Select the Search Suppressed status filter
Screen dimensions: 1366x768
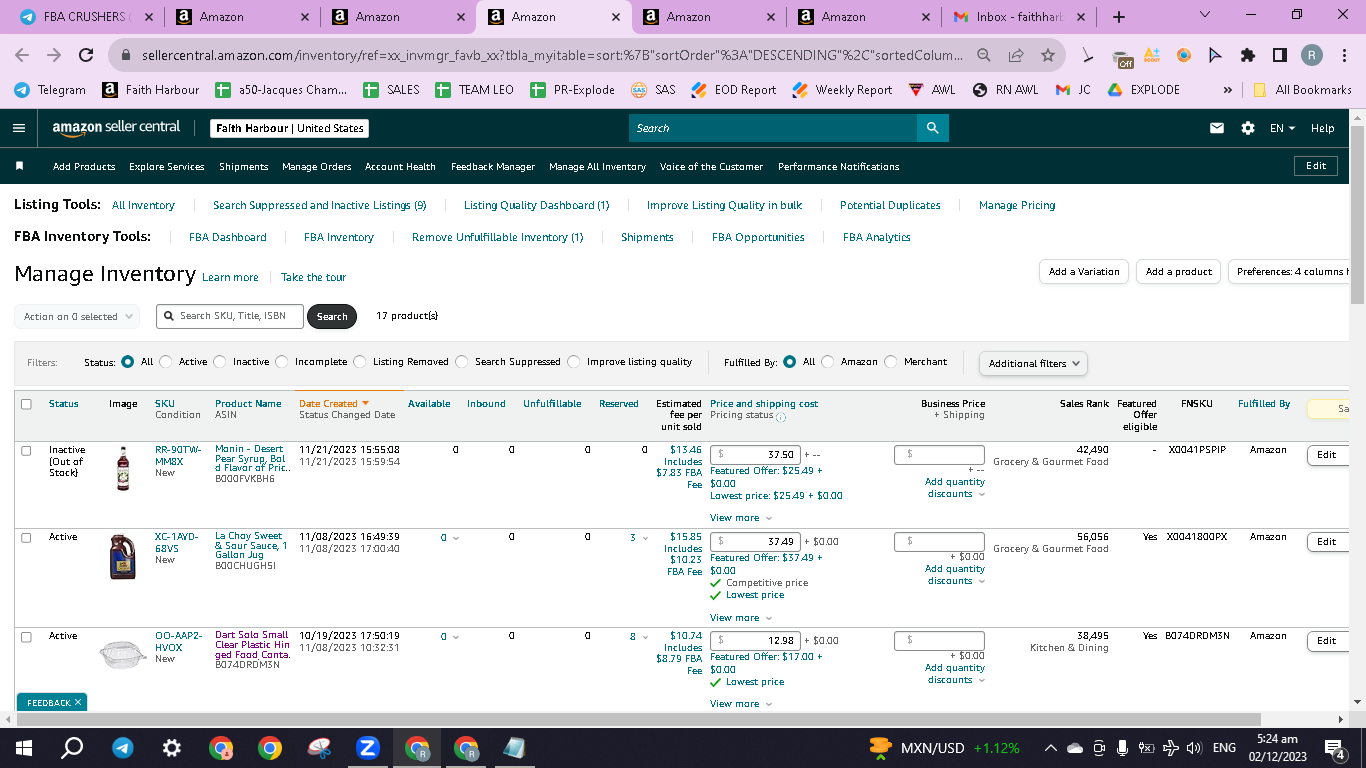(x=462, y=362)
